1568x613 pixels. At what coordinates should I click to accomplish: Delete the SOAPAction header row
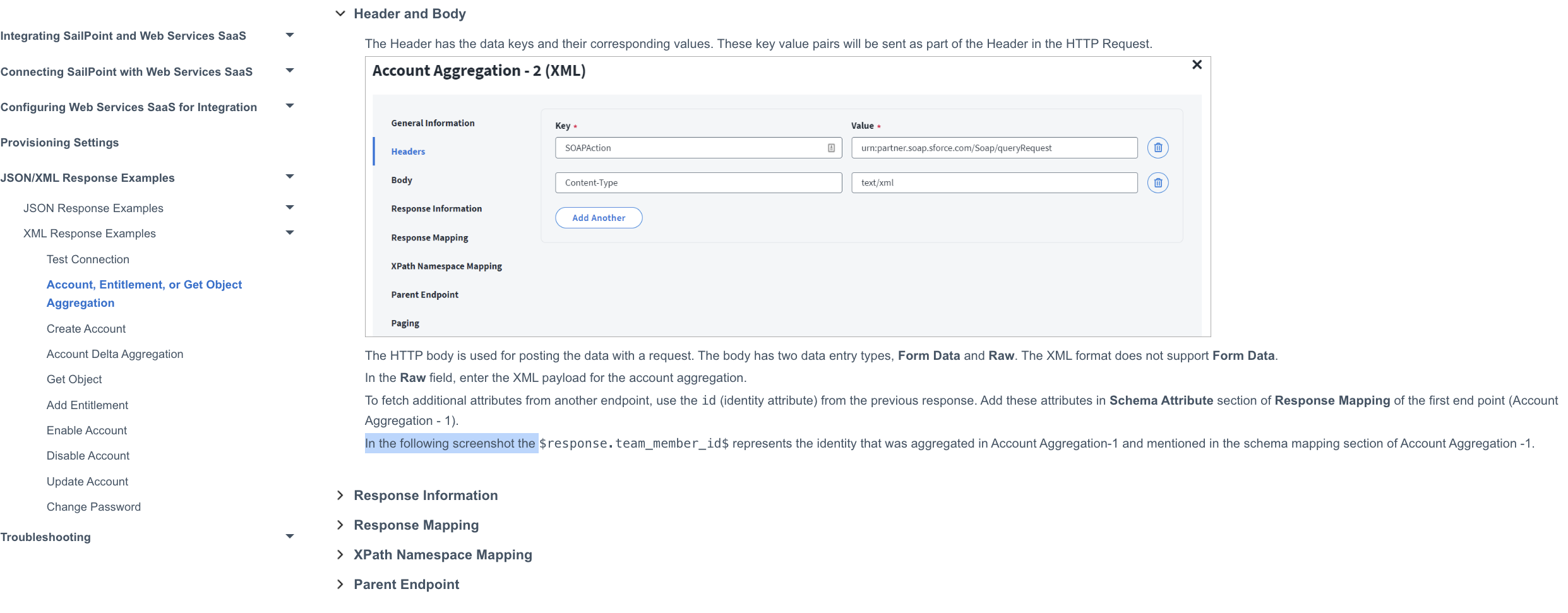1158,148
